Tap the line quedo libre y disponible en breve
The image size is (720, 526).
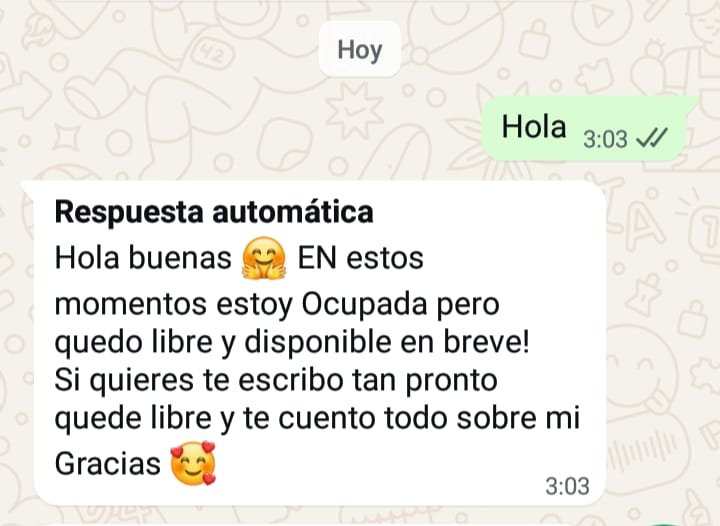click(x=292, y=342)
